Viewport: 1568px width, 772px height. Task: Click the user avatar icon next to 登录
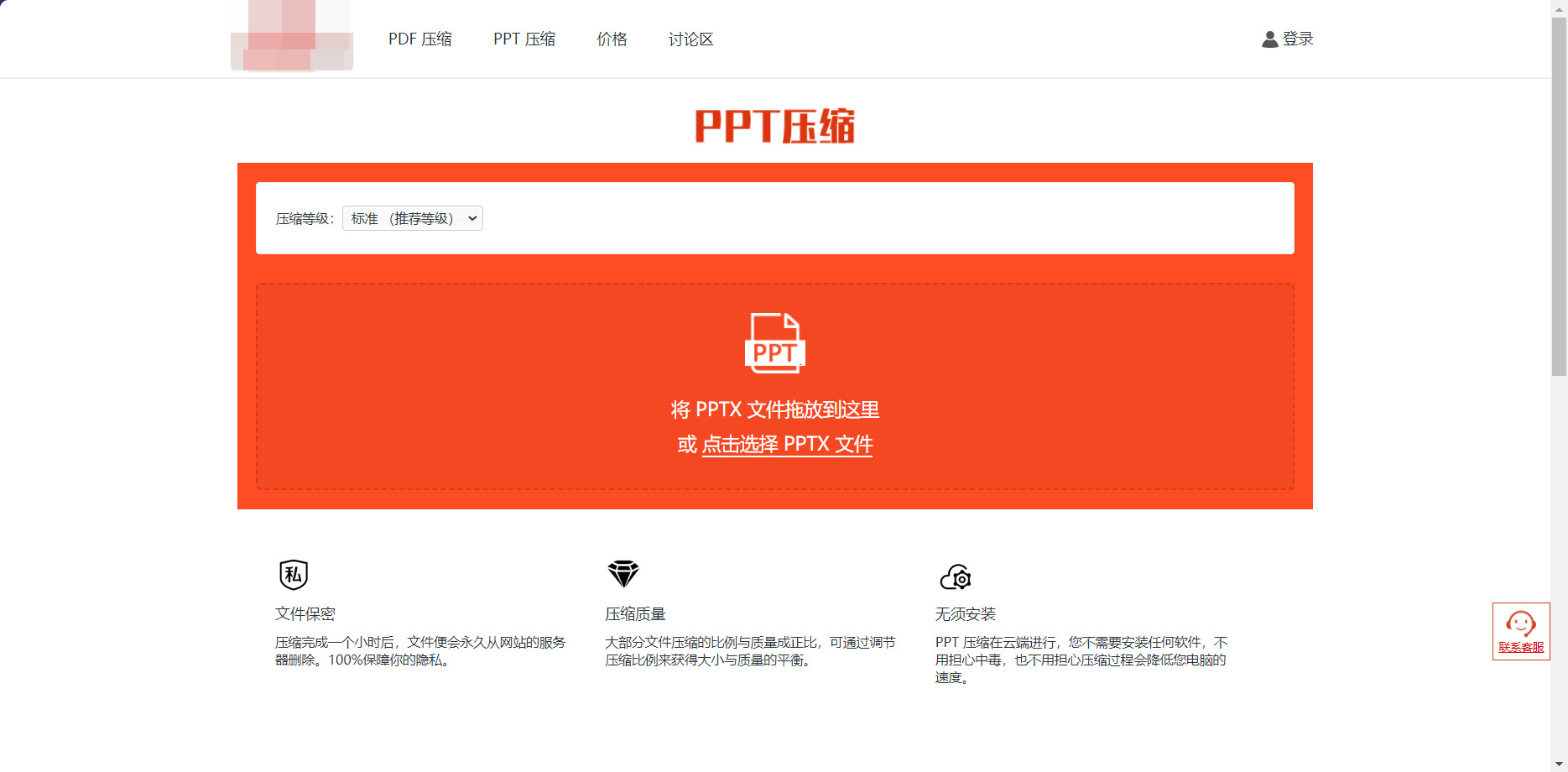[x=1269, y=39]
